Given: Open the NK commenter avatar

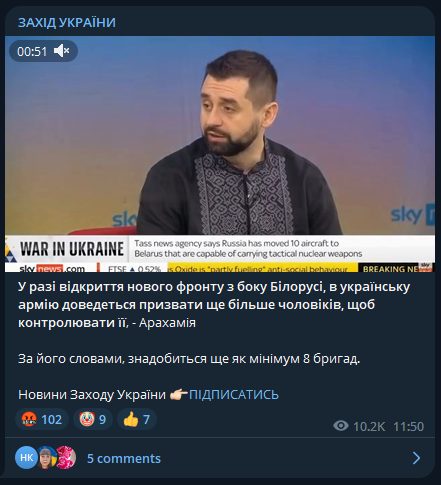Looking at the screenshot, I should click(x=27, y=457).
